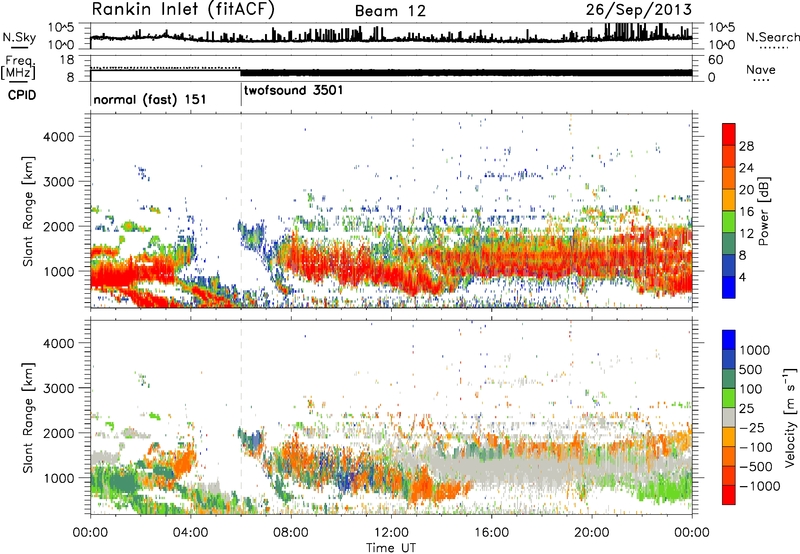
Task: Click the "500" velocity colorbar label
Action: [751, 370]
